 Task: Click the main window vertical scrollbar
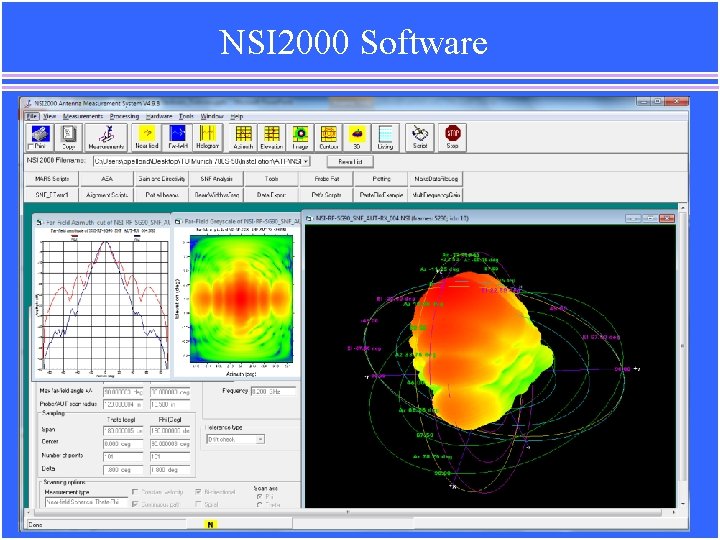click(x=682, y=356)
